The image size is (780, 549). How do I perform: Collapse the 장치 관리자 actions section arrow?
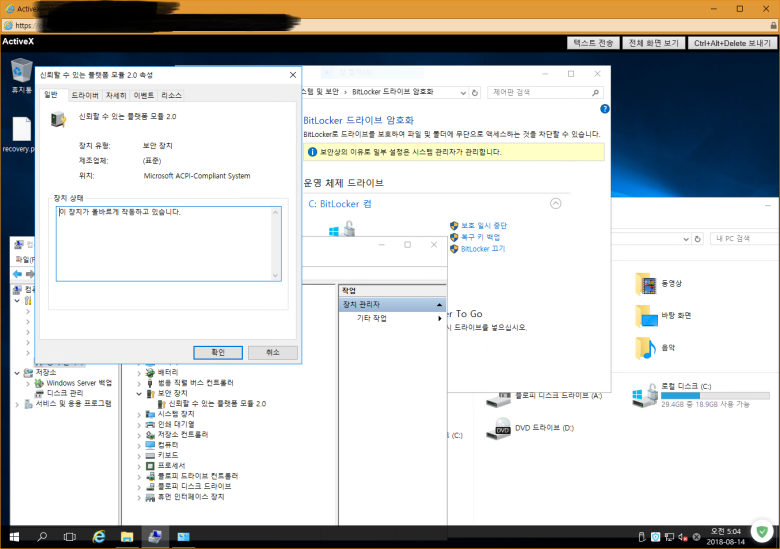pyautogui.click(x=439, y=304)
